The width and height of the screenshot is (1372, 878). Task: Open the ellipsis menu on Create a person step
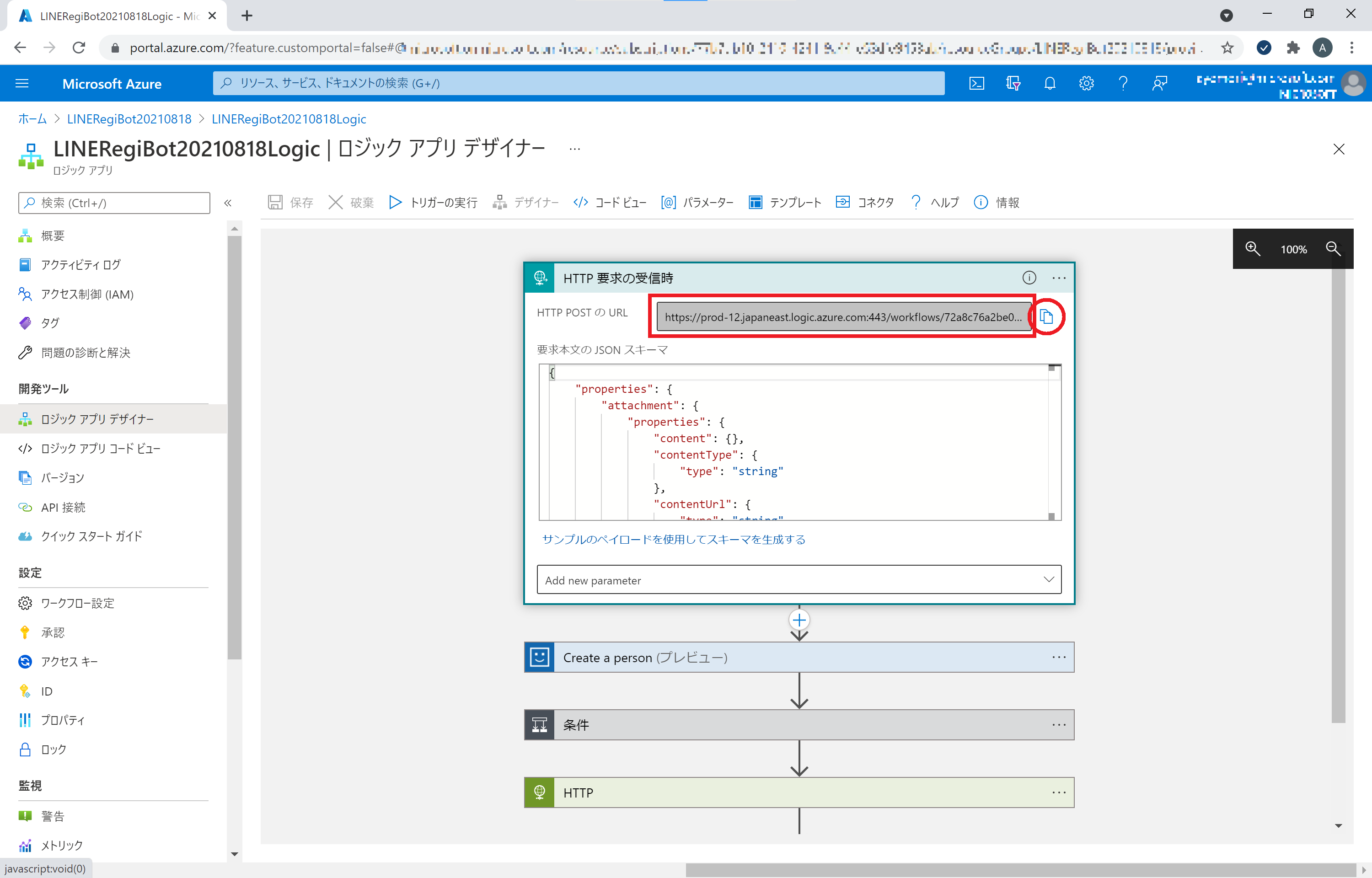[x=1058, y=657]
